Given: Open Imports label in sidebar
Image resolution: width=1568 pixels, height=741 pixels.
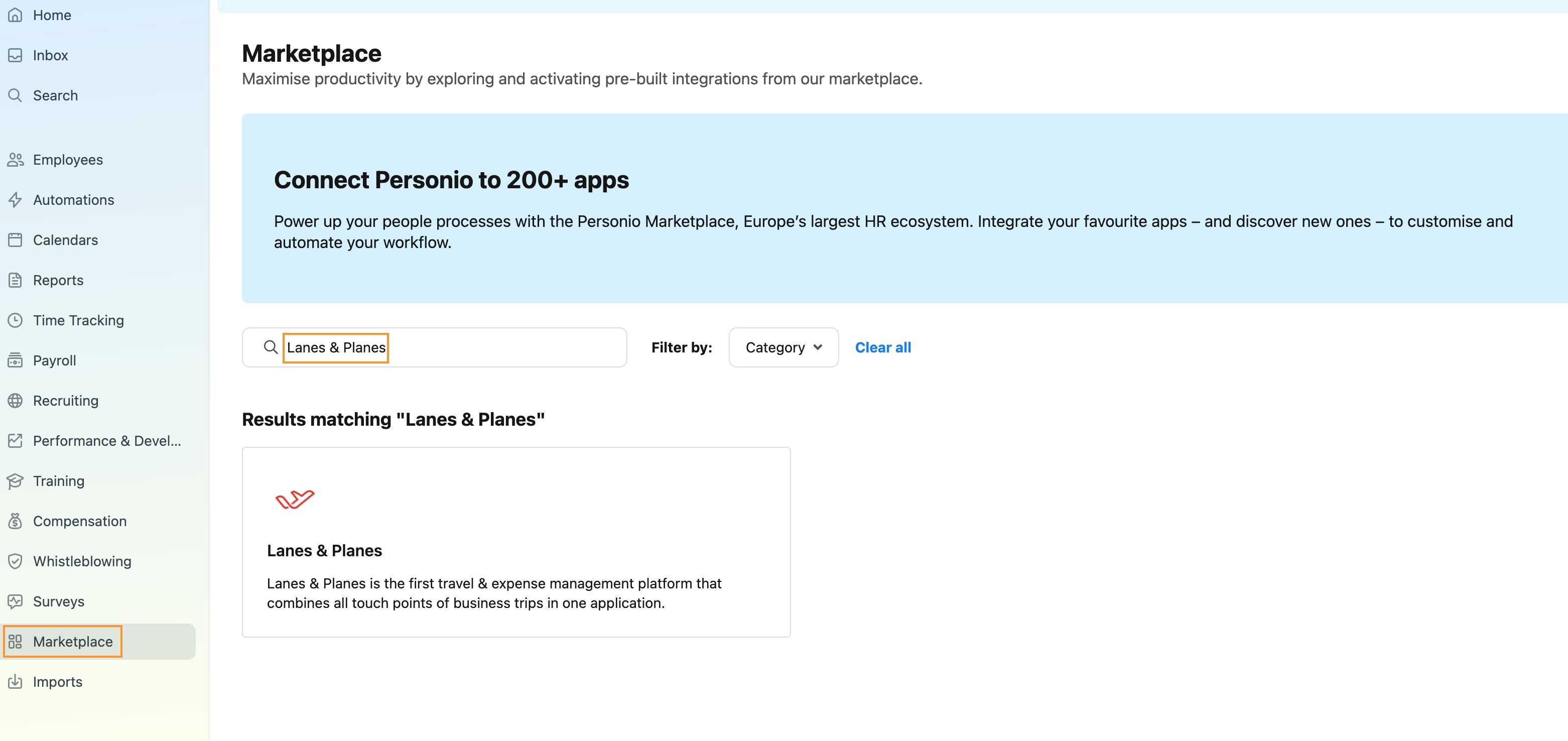Looking at the screenshot, I should click(58, 682).
